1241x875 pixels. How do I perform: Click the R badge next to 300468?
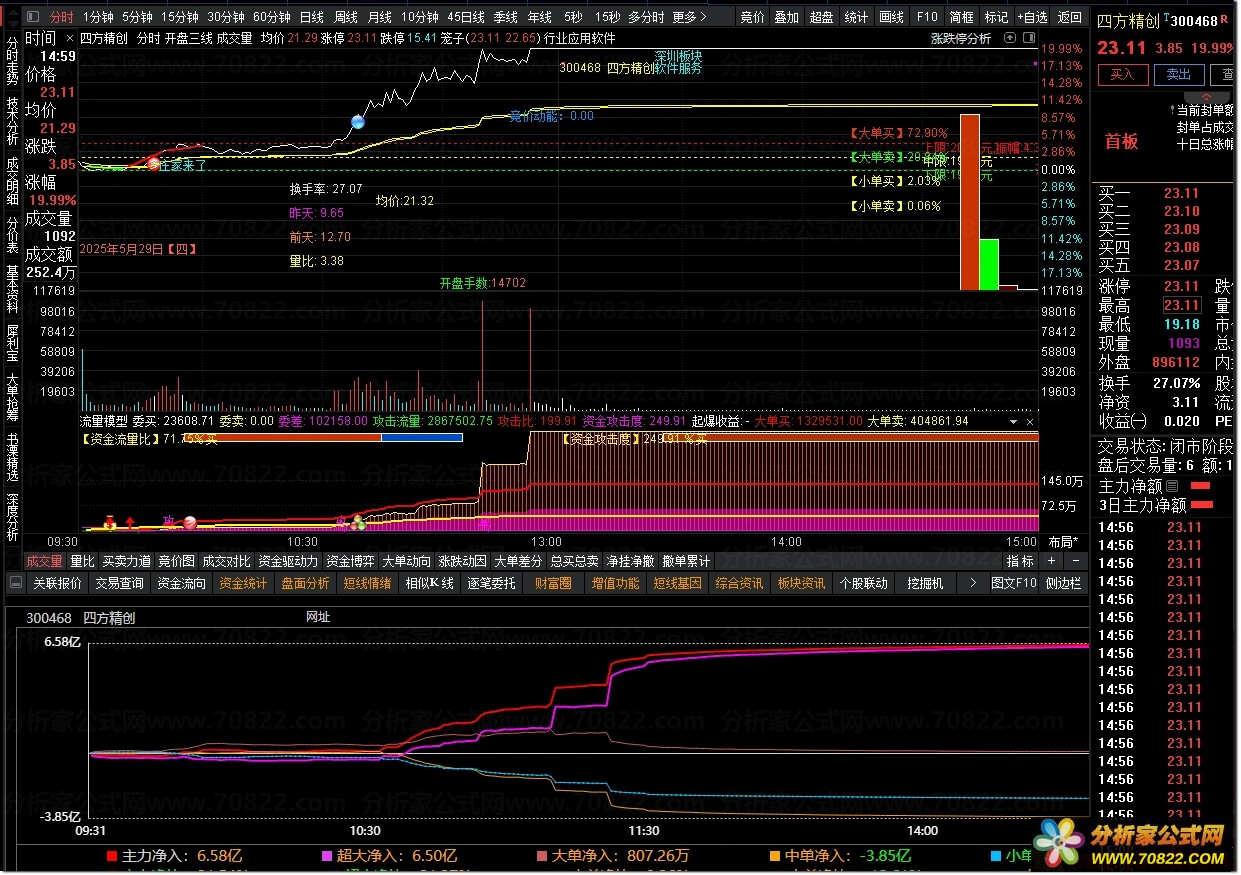coord(1226,18)
